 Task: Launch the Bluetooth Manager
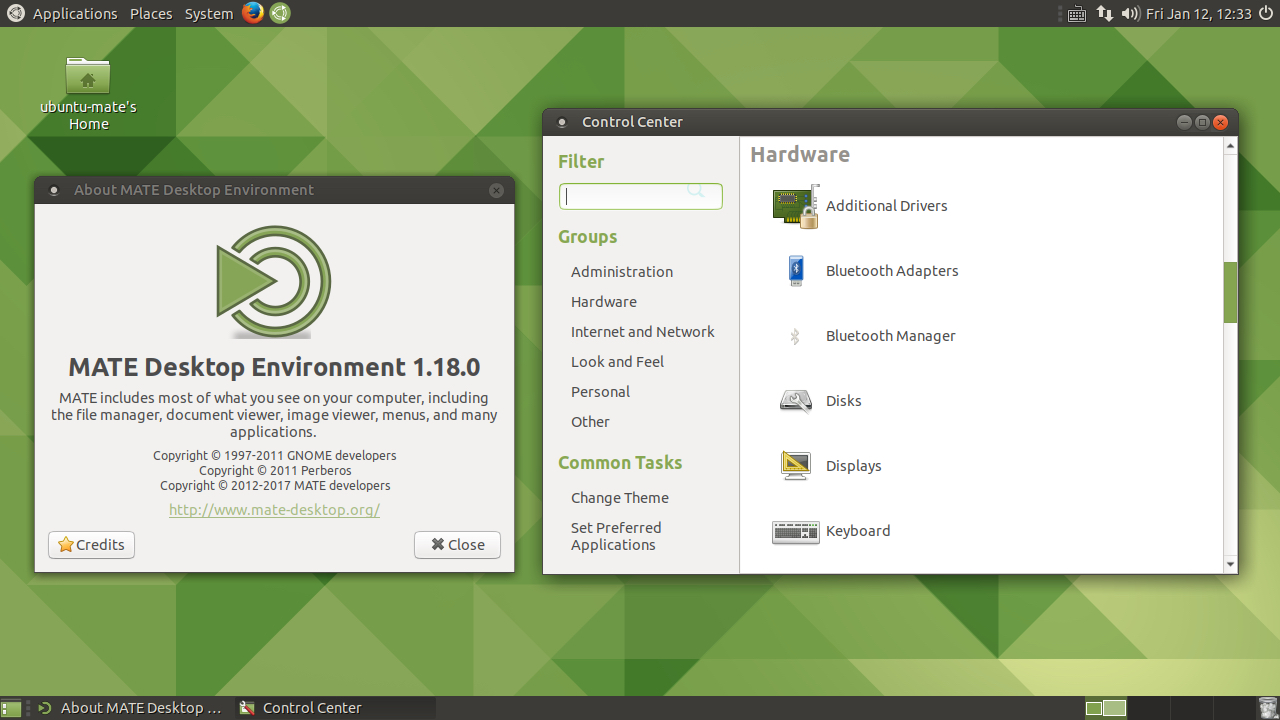click(889, 336)
